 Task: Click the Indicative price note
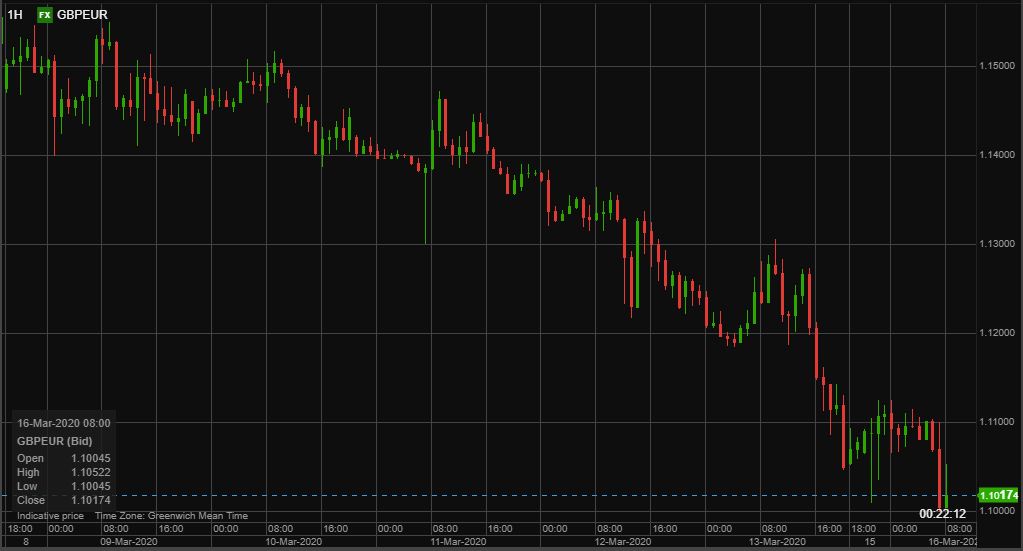50,516
